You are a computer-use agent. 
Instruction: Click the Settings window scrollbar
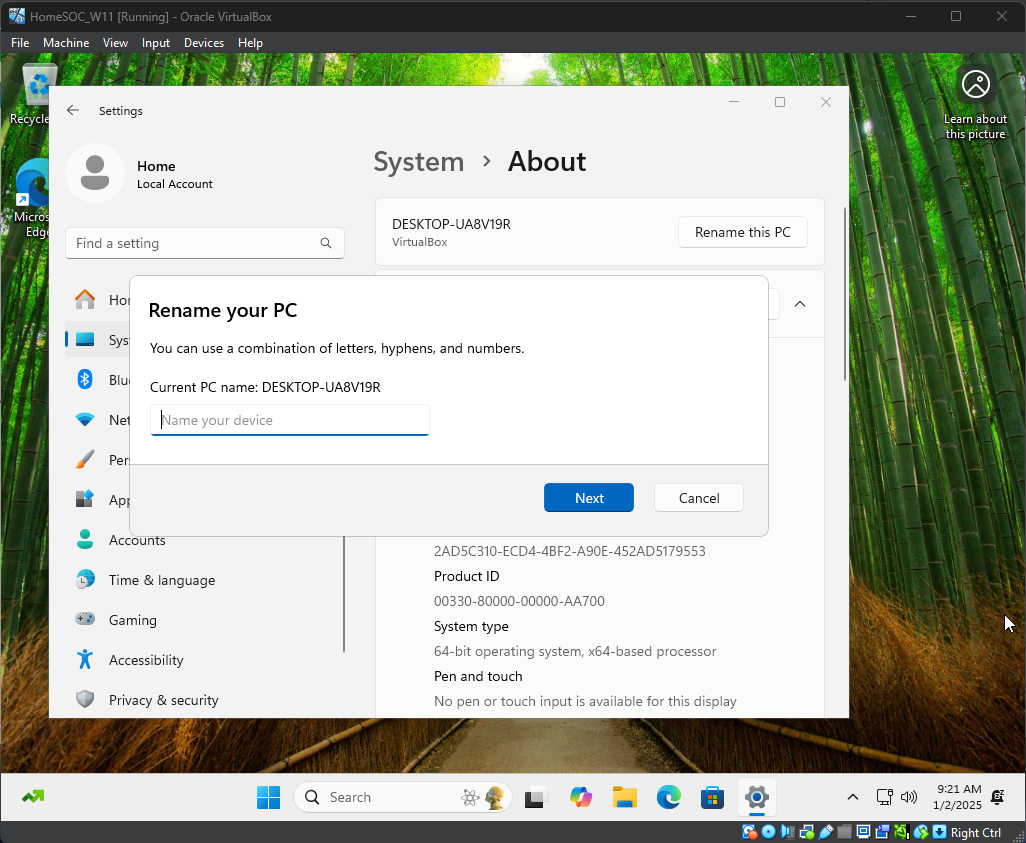[846, 290]
